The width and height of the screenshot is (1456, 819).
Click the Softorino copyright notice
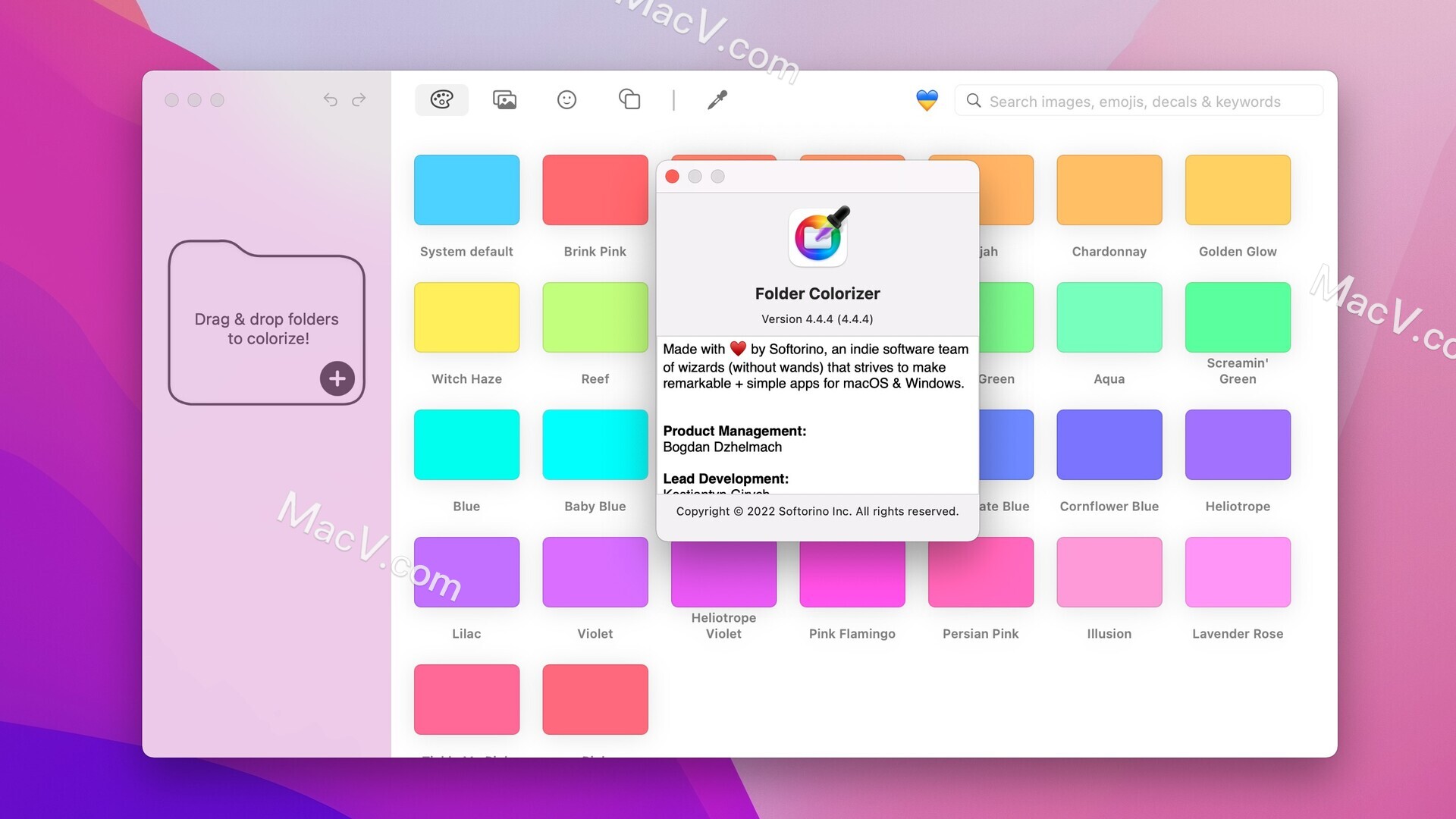pos(817,512)
